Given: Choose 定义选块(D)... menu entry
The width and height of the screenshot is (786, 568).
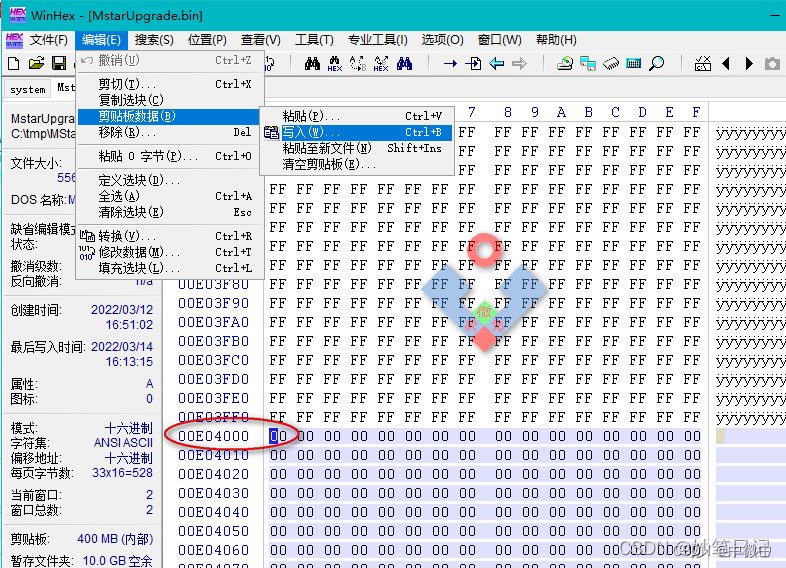Looking at the screenshot, I should click(170, 180).
